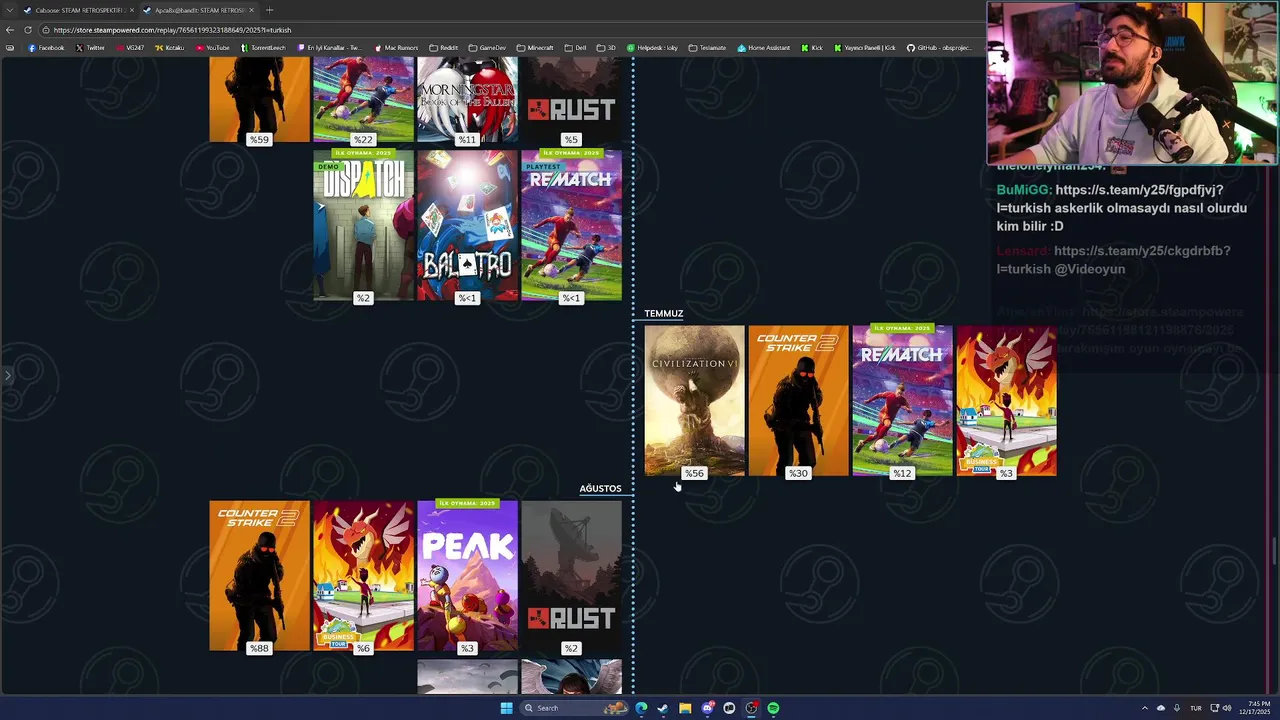Screen dimensions: 1280x720
Task: Open Discord from the taskbar
Action: [707, 708]
